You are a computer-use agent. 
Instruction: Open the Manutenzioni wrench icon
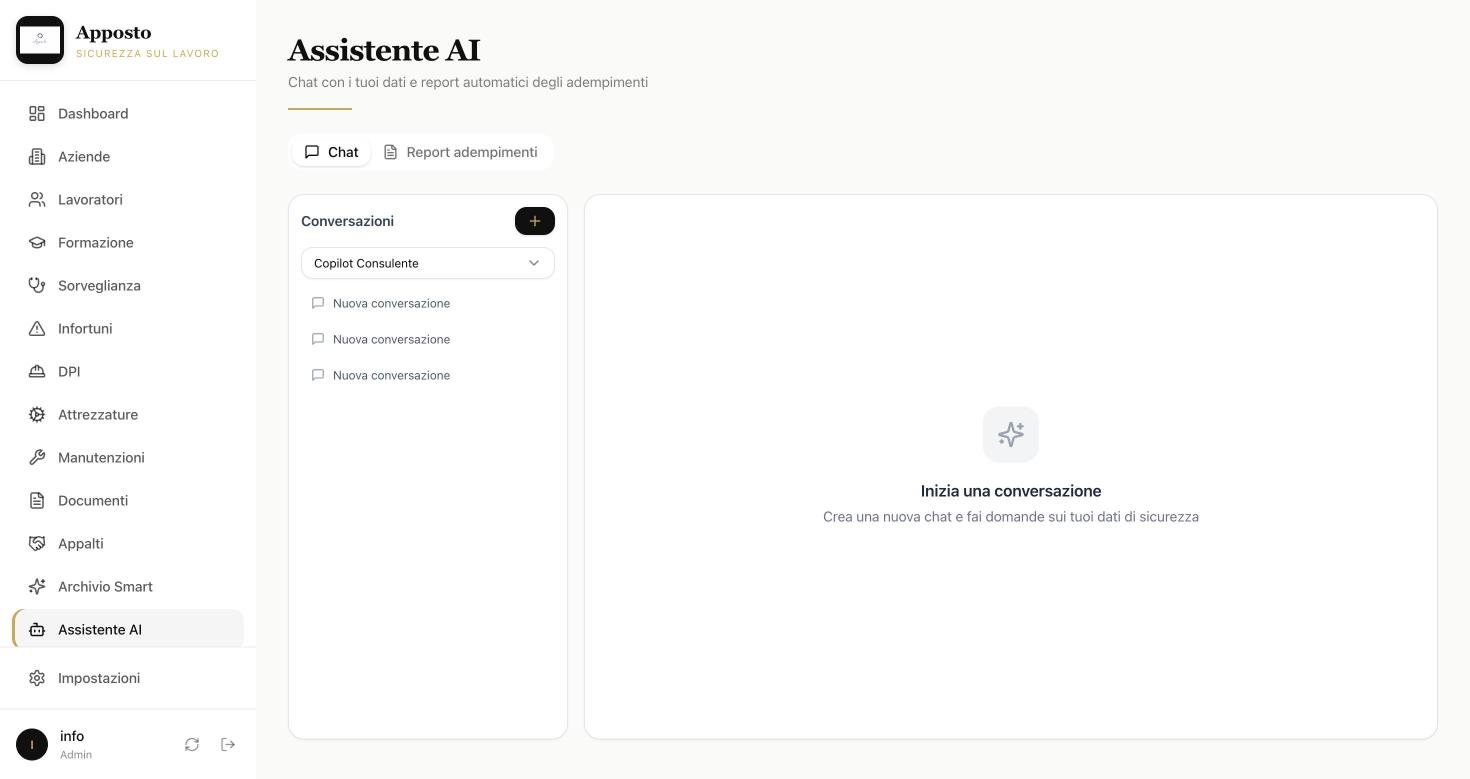tap(37, 458)
